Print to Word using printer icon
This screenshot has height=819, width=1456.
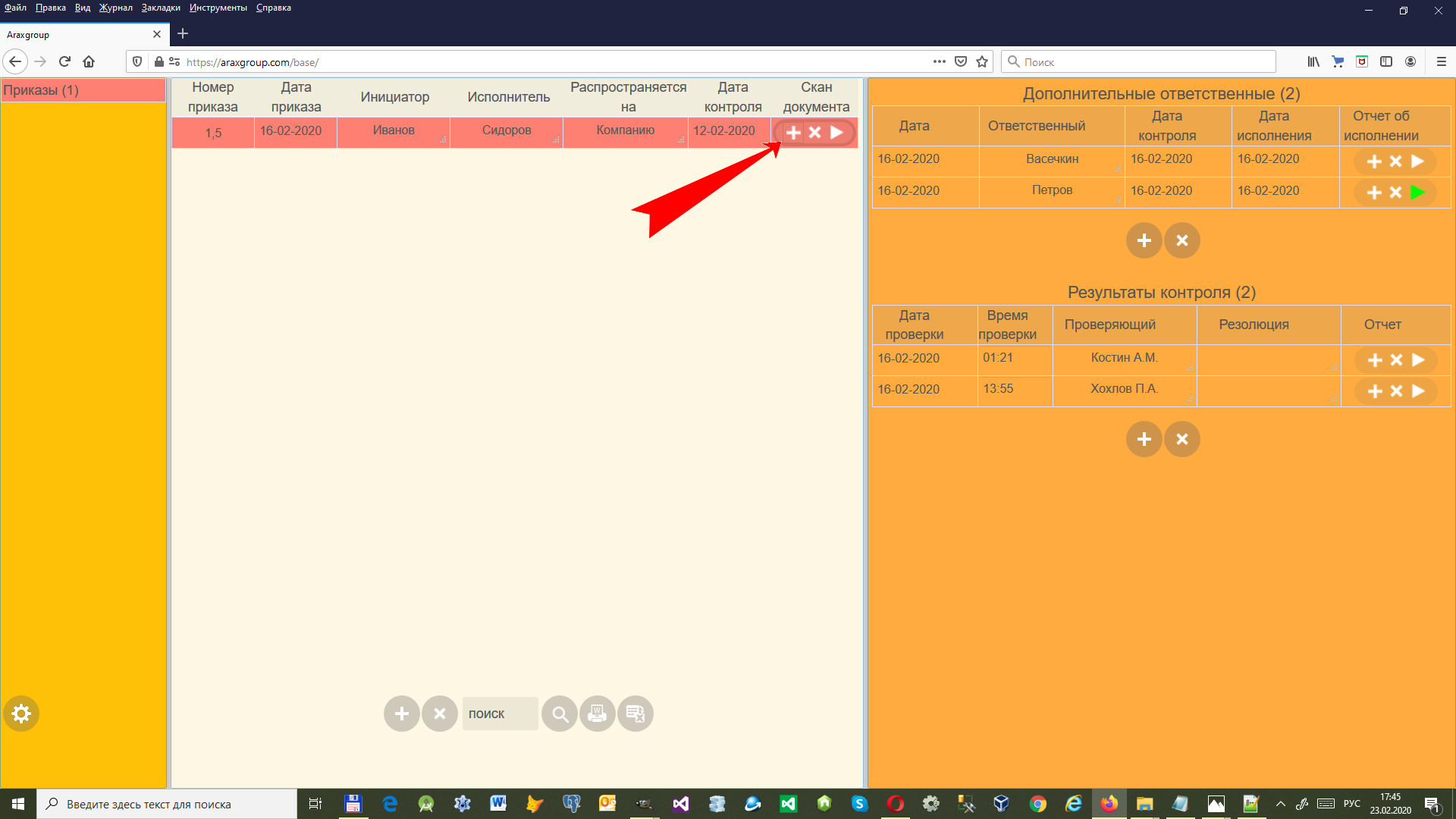pyautogui.click(x=598, y=714)
